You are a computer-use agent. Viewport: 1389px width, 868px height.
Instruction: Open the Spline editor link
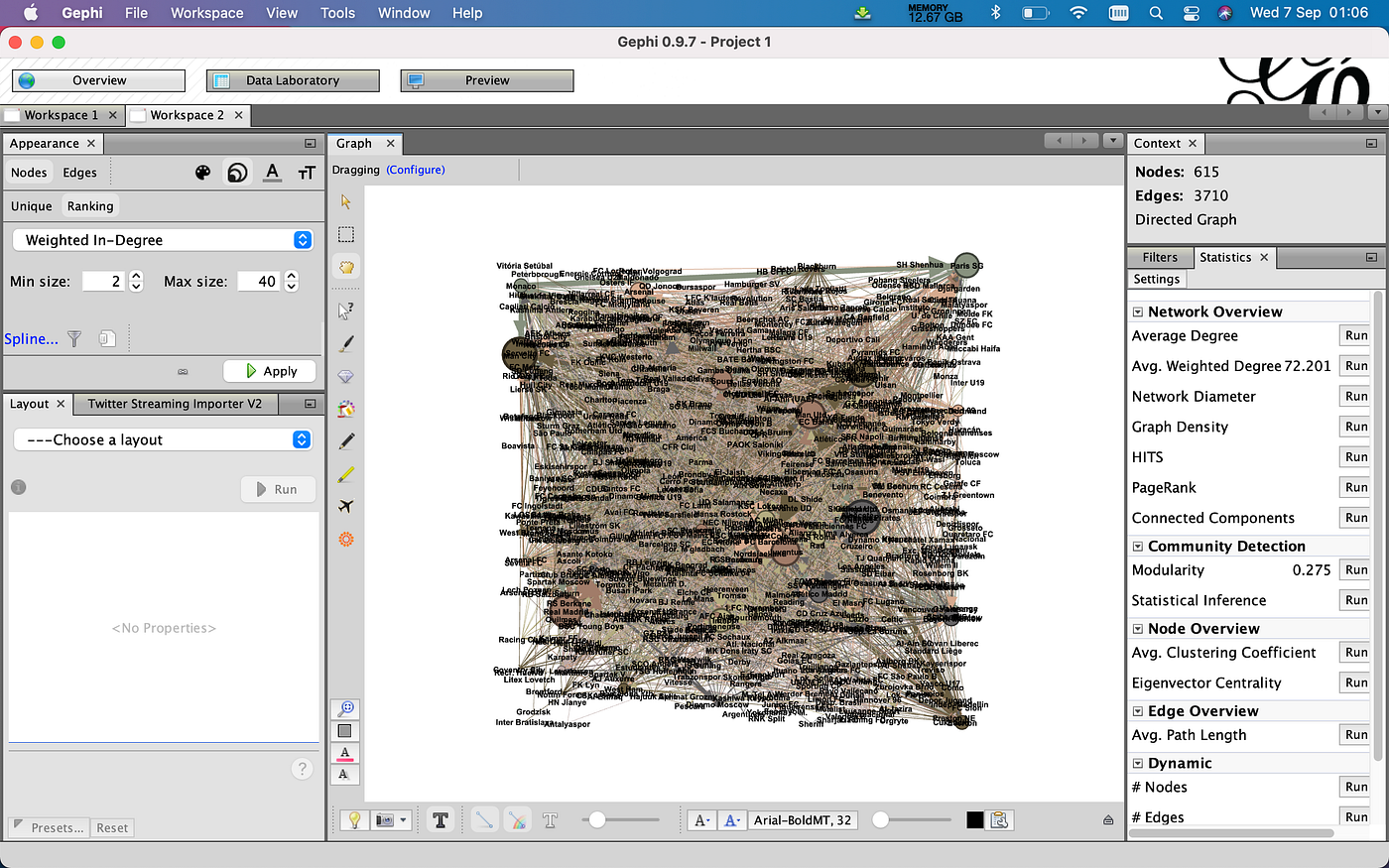31,338
